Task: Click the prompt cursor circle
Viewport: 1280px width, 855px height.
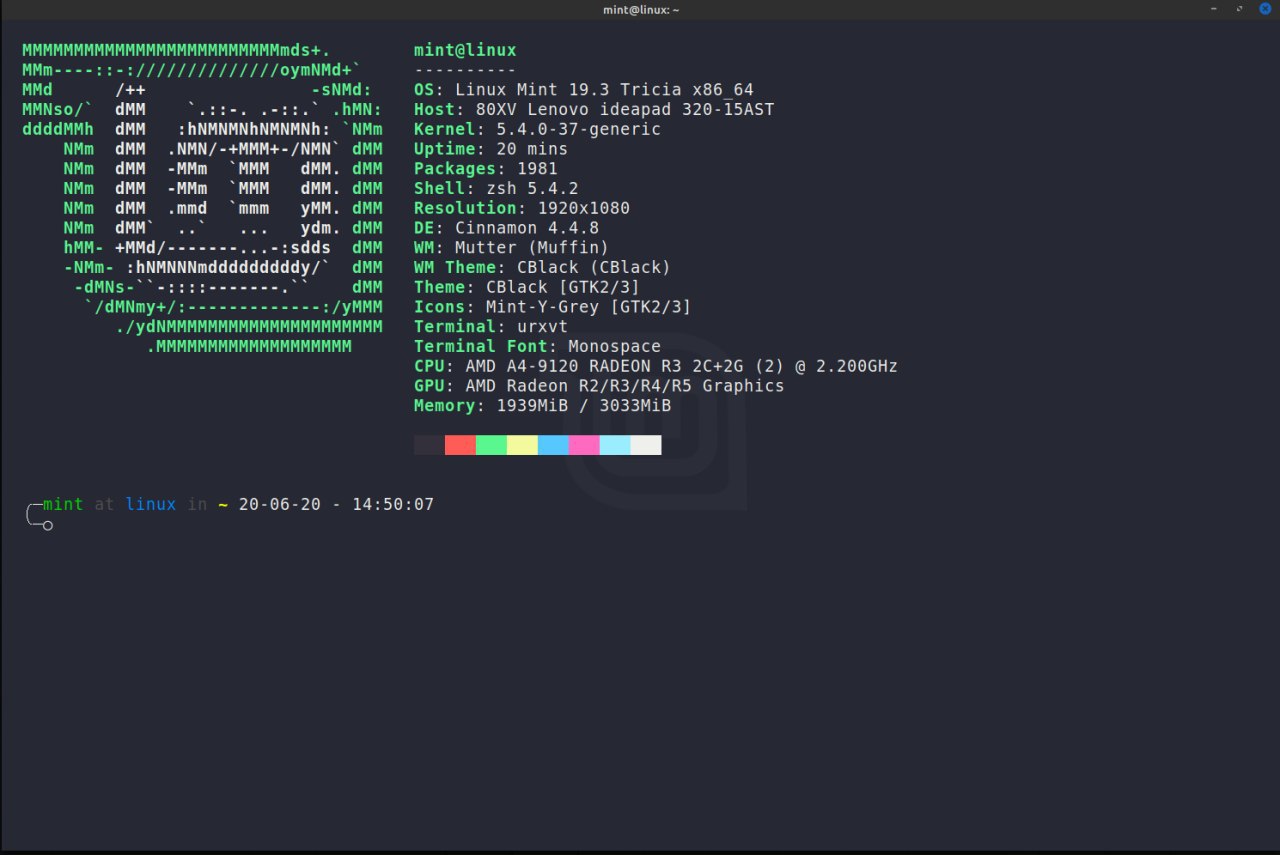Action: point(48,525)
